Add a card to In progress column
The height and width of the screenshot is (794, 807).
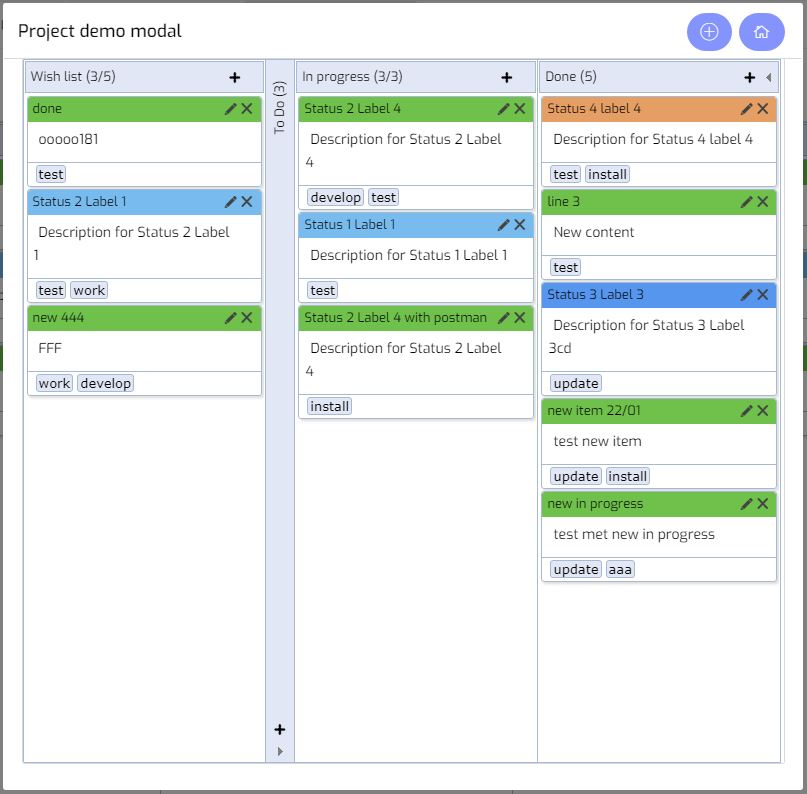[x=506, y=77]
